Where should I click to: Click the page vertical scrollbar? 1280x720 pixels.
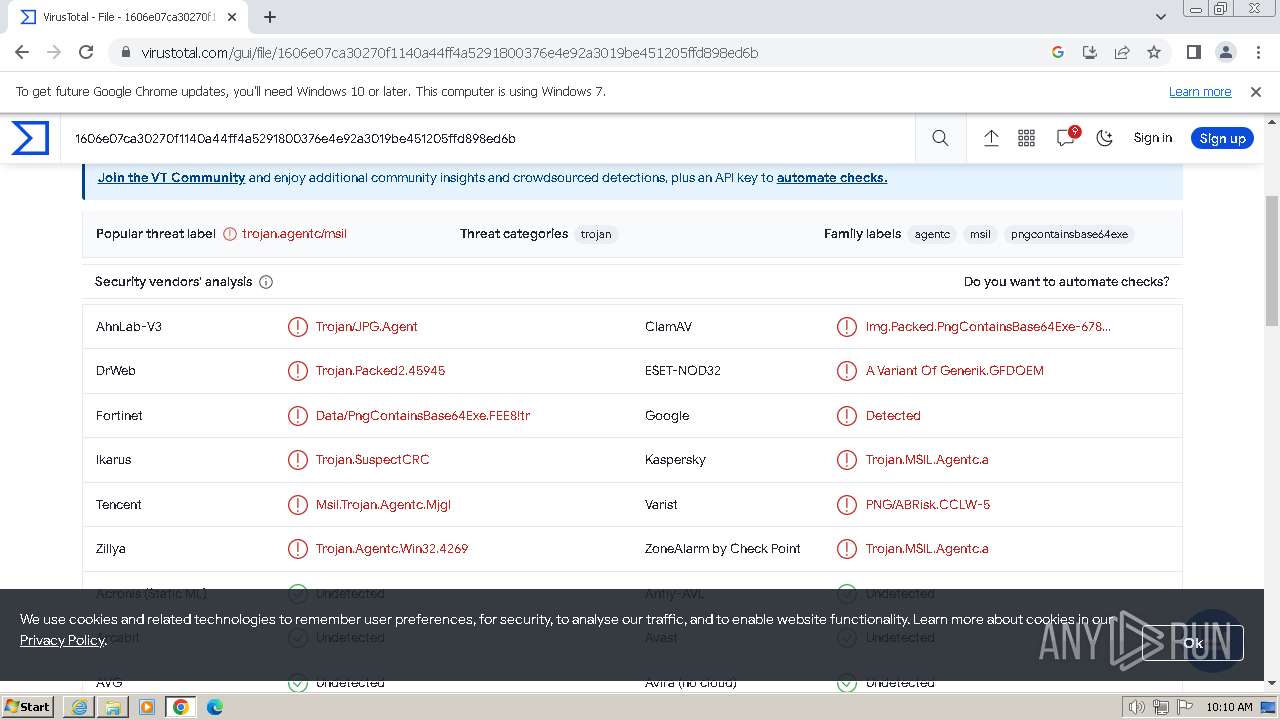click(x=1272, y=260)
